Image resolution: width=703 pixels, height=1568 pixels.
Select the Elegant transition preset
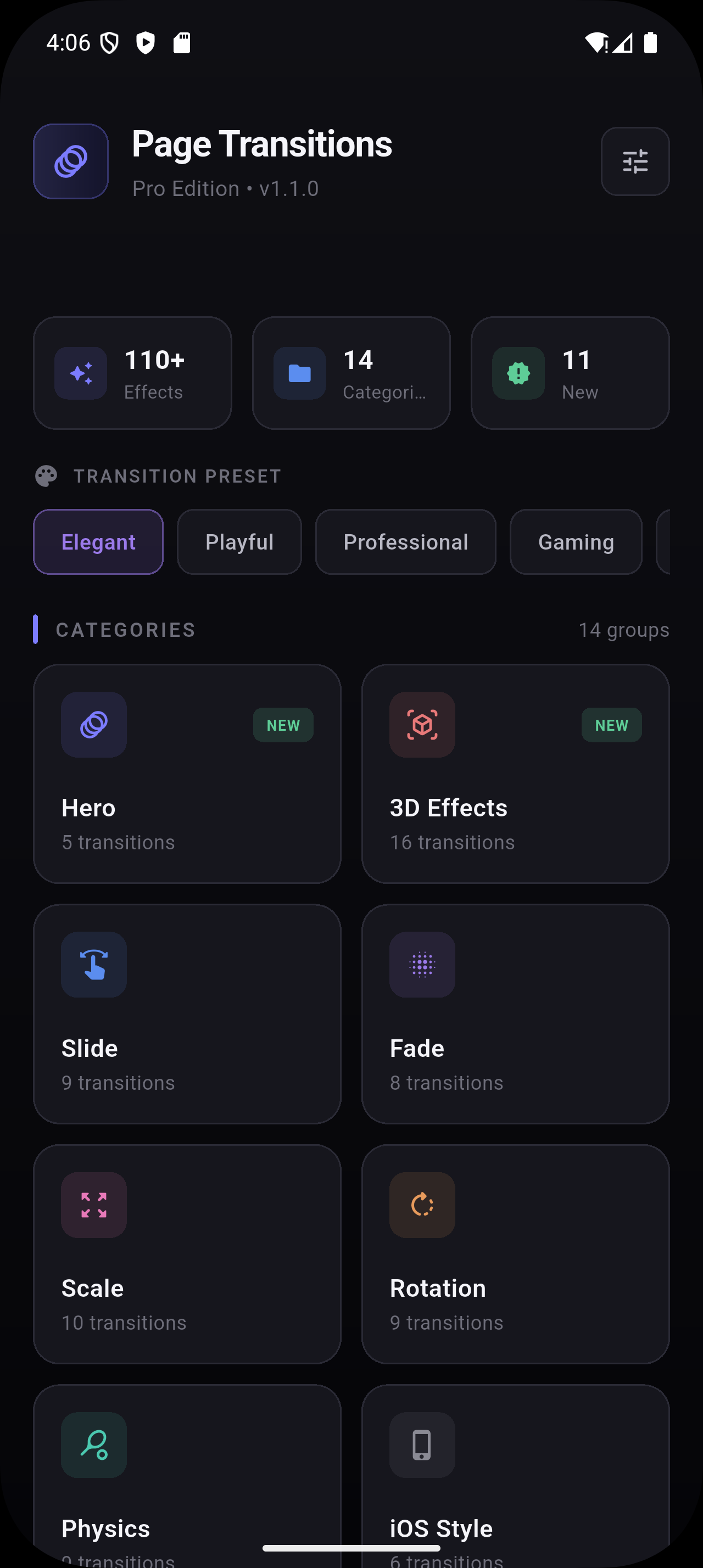pyautogui.click(x=99, y=542)
